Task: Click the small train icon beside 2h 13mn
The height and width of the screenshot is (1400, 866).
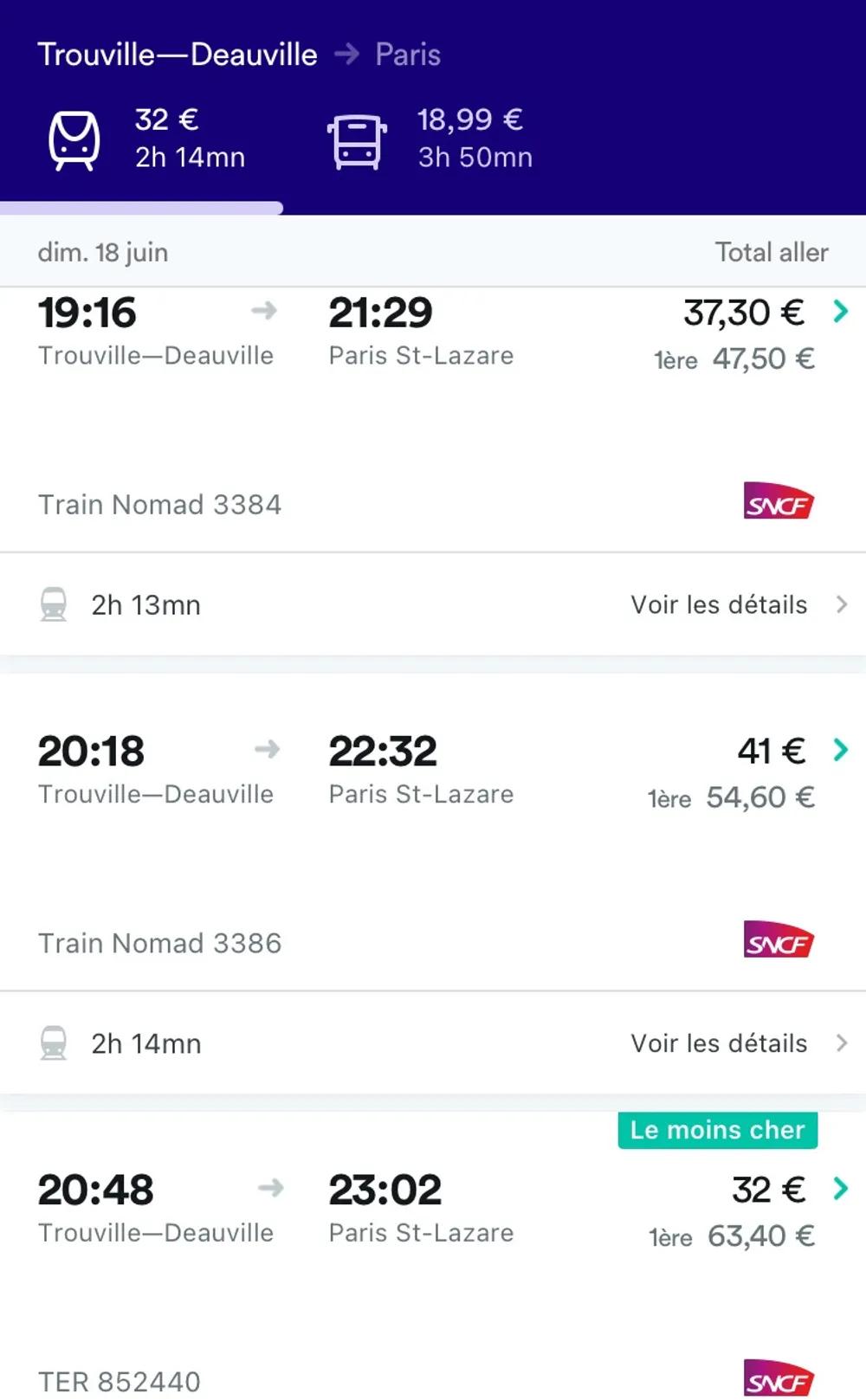Action: click(54, 604)
